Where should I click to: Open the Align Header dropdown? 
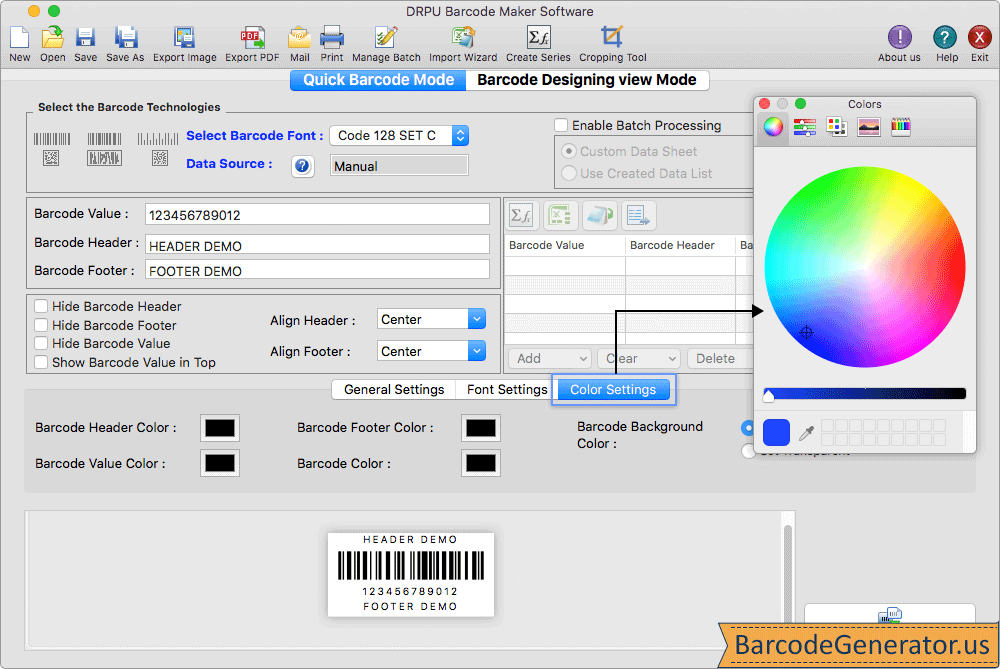pyautogui.click(x=431, y=320)
